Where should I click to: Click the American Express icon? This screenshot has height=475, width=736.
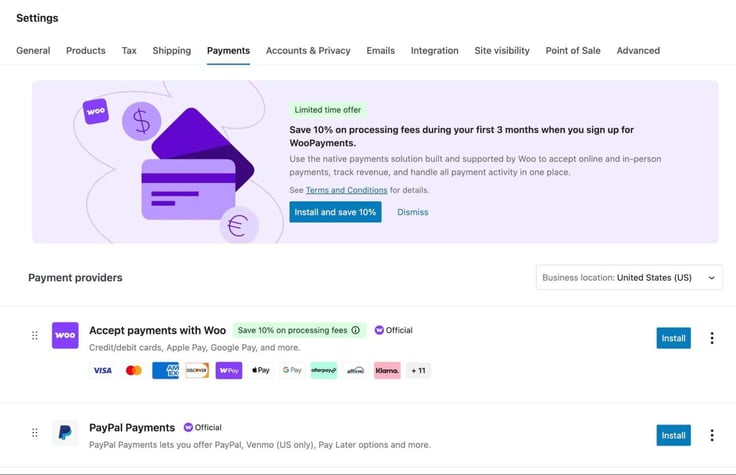pos(165,370)
